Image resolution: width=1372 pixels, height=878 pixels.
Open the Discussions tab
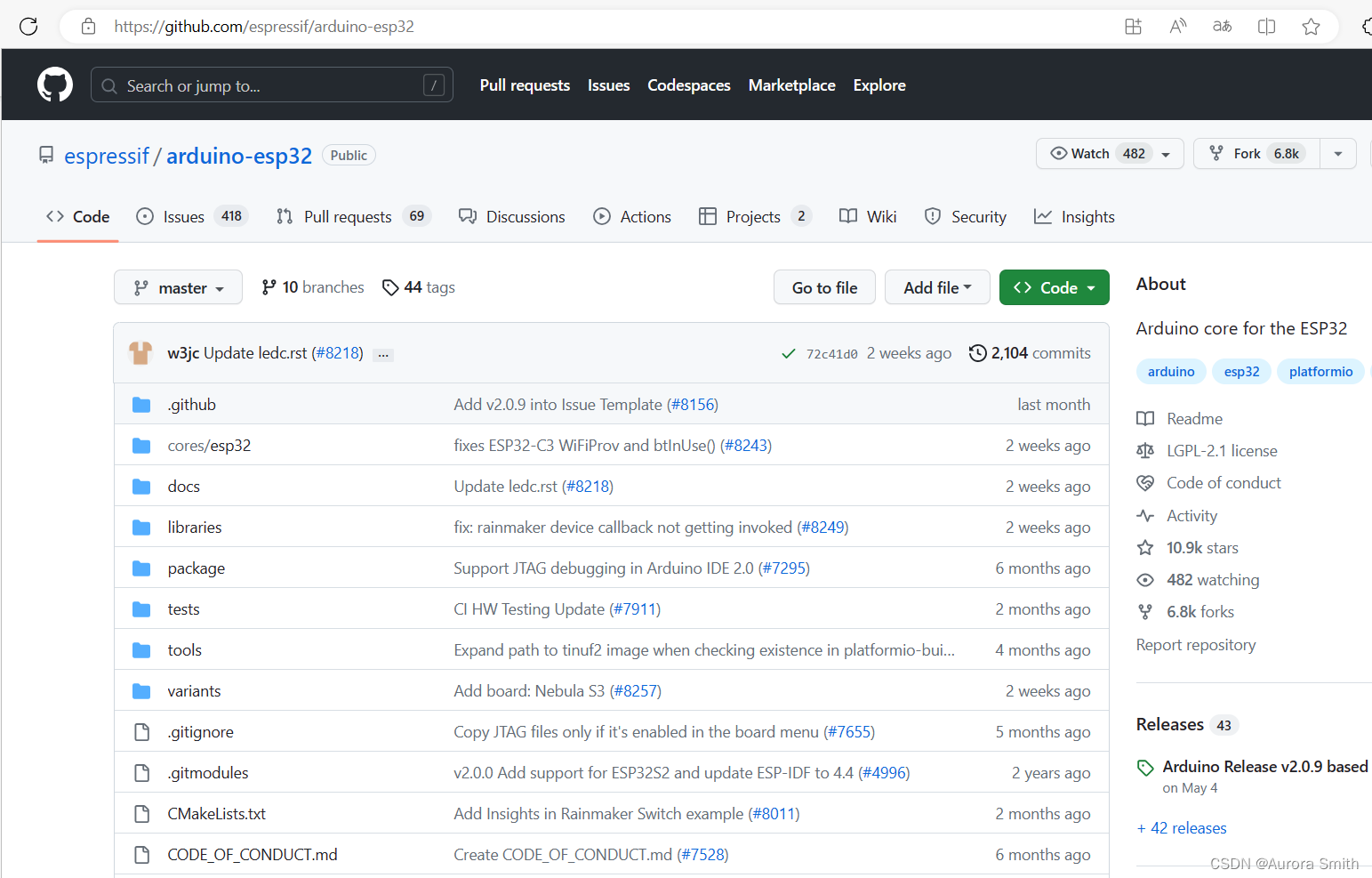coord(512,217)
